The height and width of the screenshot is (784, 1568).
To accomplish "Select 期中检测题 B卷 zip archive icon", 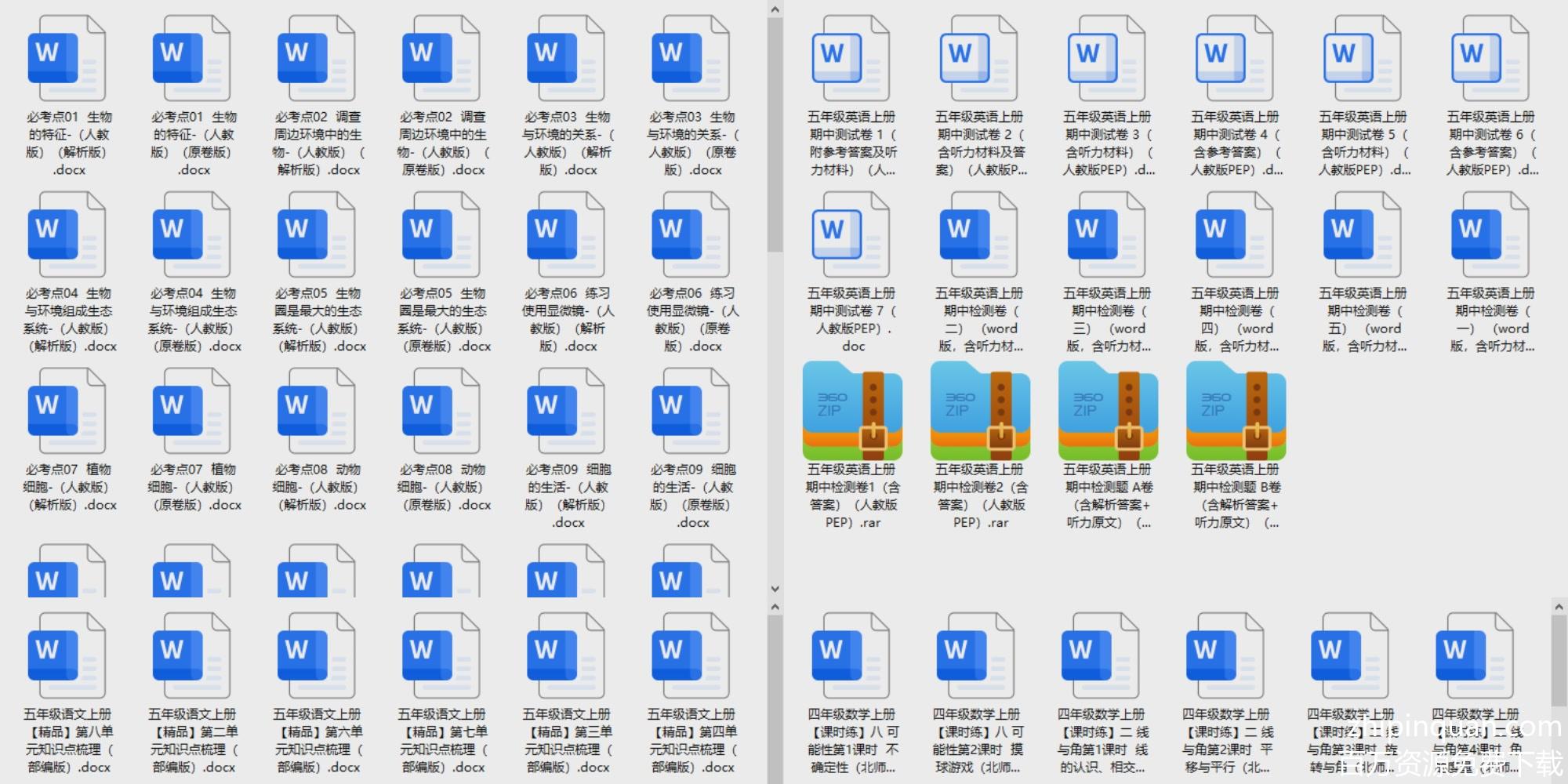I will [x=1236, y=412].
